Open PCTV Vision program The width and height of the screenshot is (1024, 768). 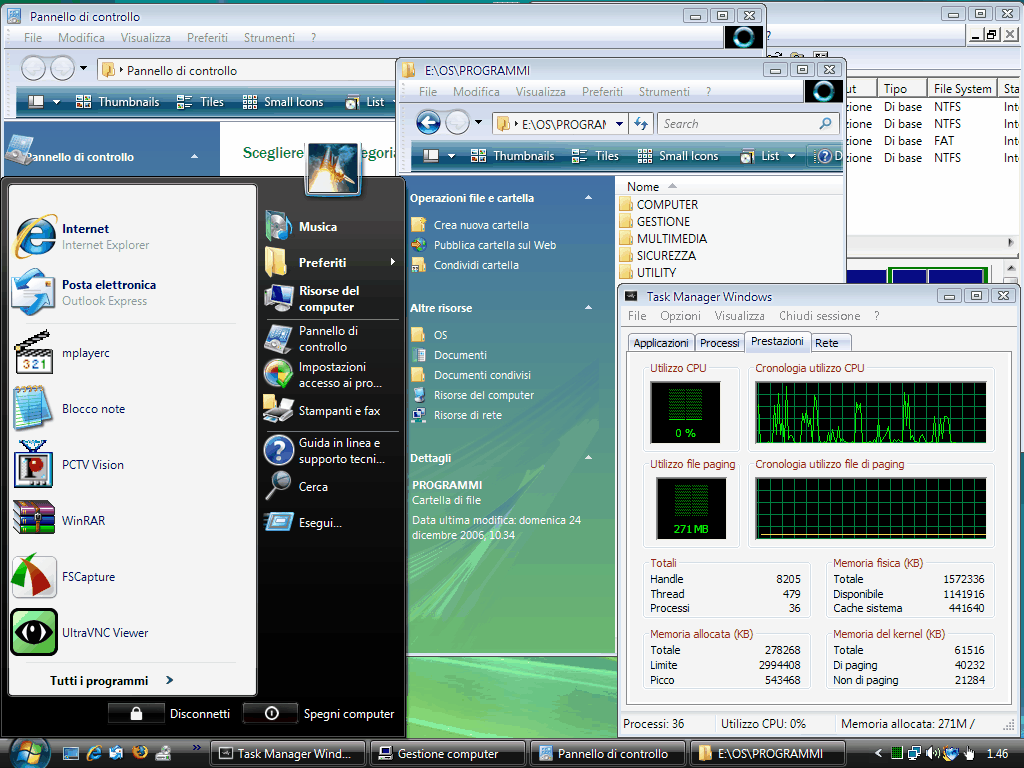69,465
